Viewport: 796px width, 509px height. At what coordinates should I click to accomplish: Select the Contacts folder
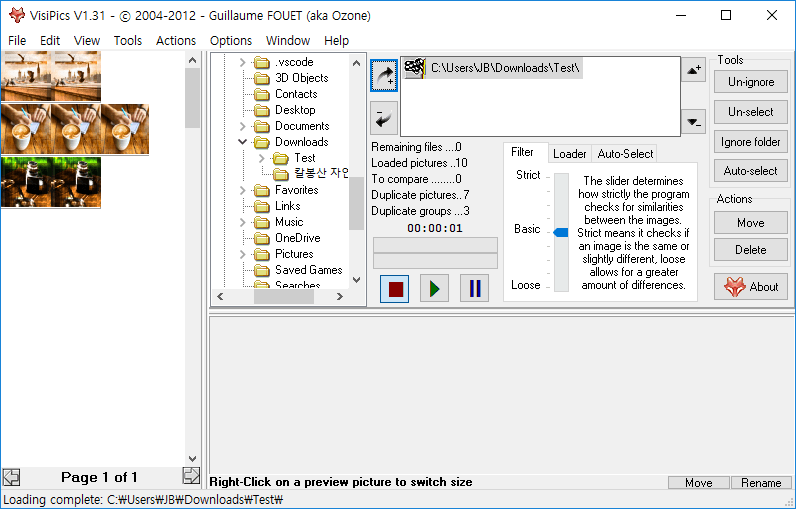285,94
